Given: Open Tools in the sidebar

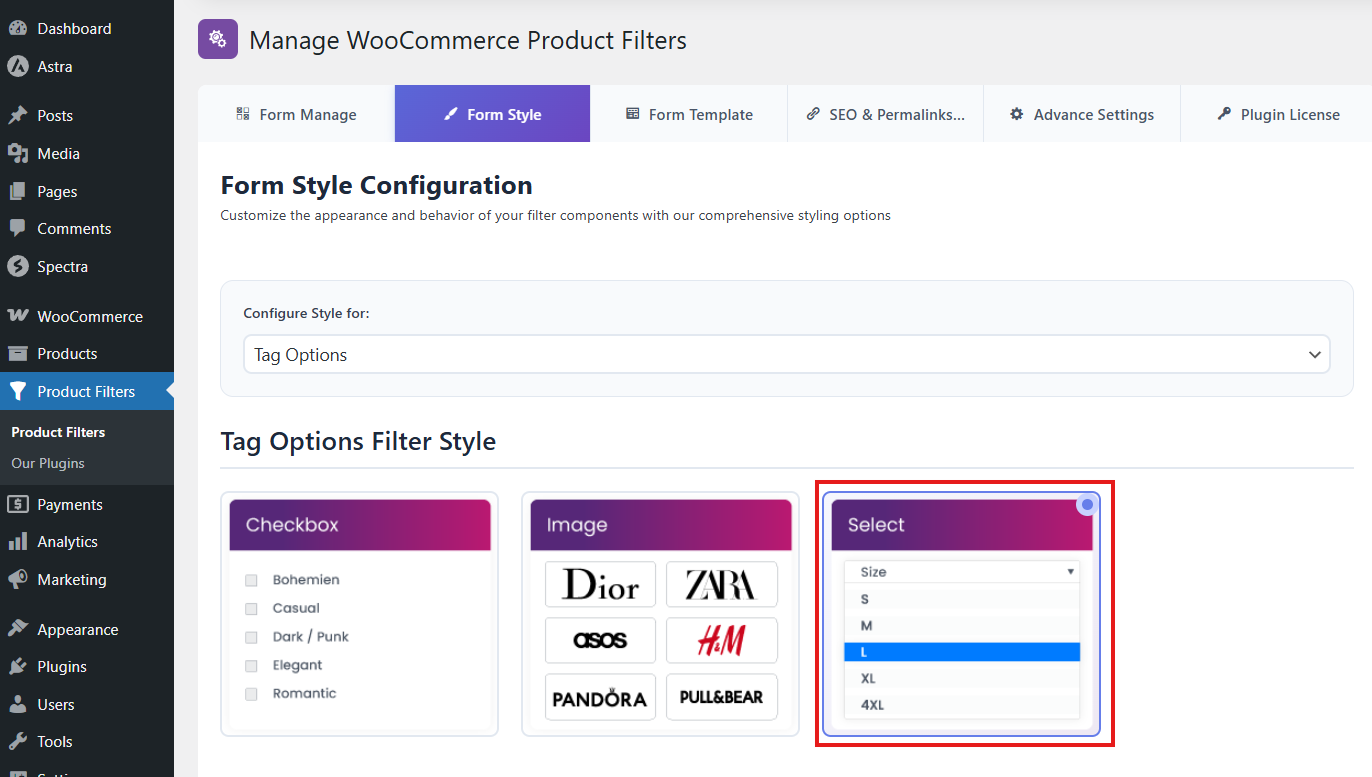Looking at the screenshot, I should (87, 742).
